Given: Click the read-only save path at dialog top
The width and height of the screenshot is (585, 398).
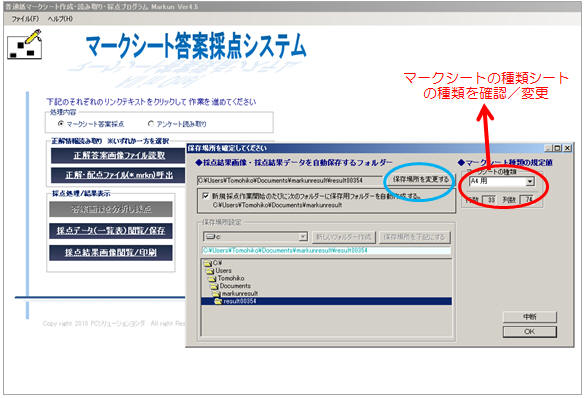Looking at the screenshot, I should click(290, 180).
